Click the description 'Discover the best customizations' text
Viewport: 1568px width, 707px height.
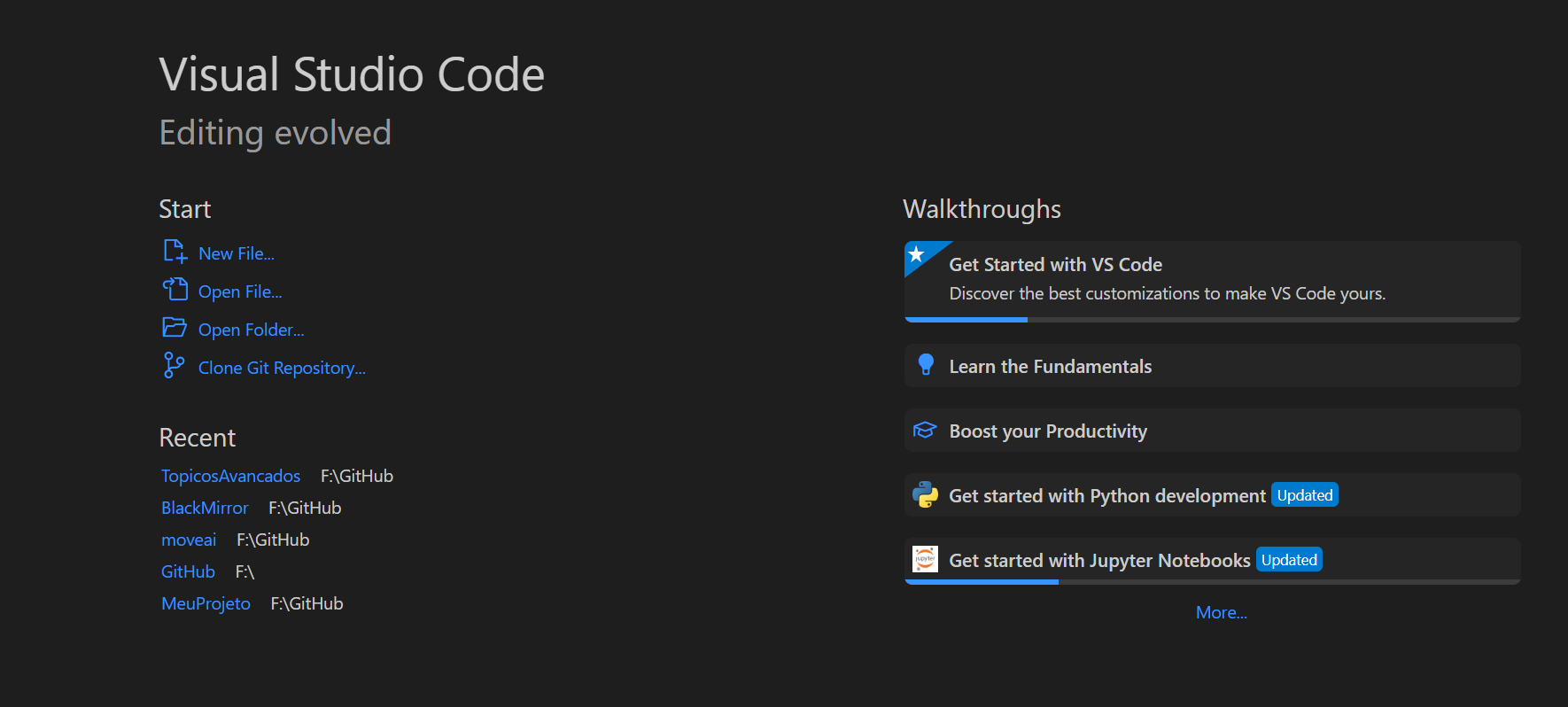tap(1168, 293)
